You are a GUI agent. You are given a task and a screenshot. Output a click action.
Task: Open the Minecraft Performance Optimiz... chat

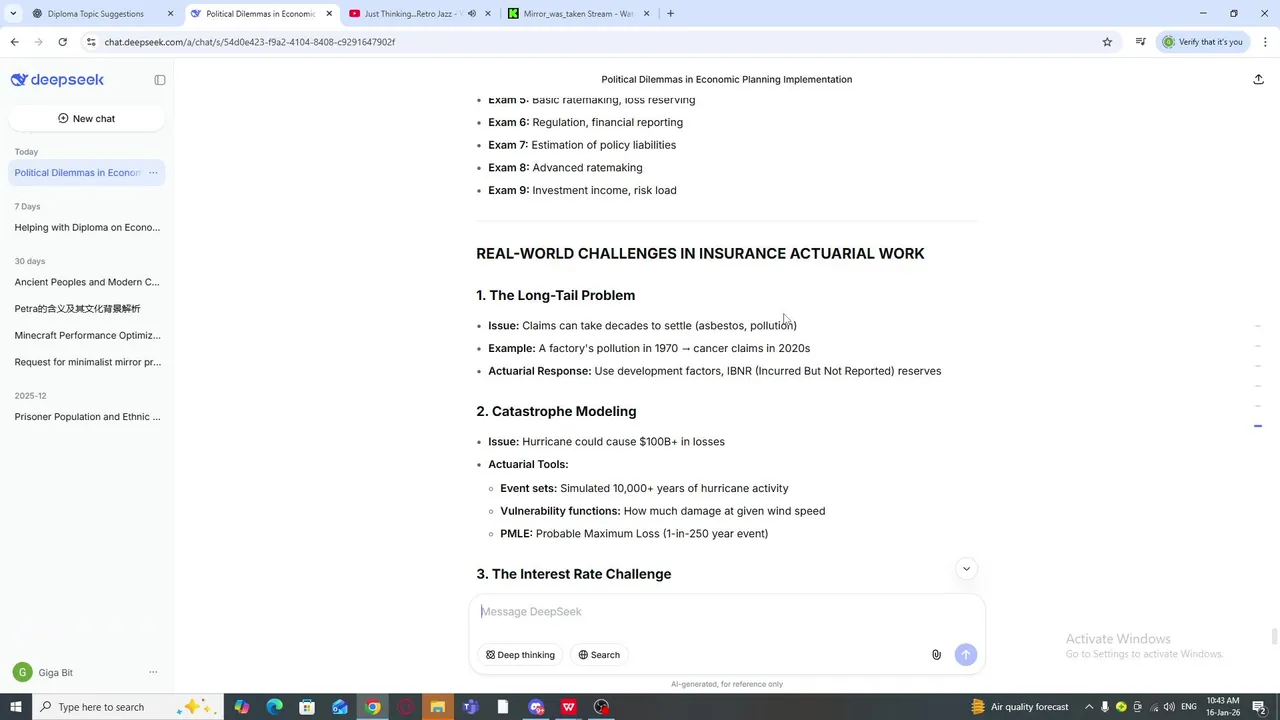click(87, 335)
